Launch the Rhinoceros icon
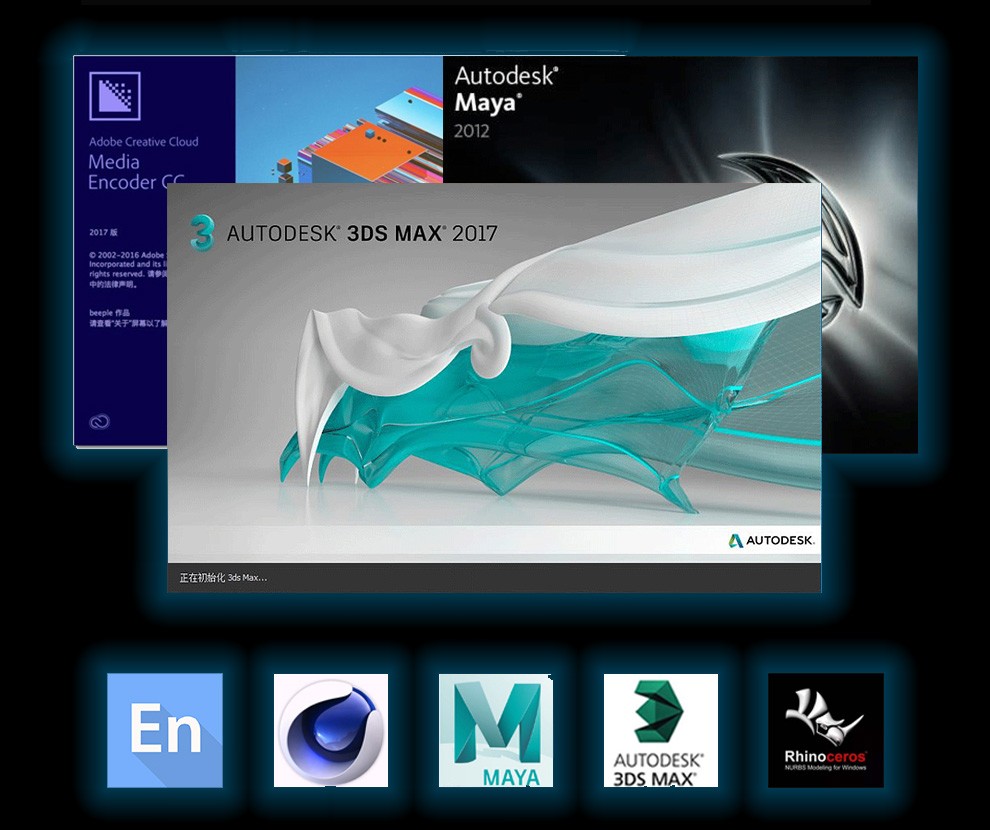Viewport: 990px width, 830px height. point(826,730)
